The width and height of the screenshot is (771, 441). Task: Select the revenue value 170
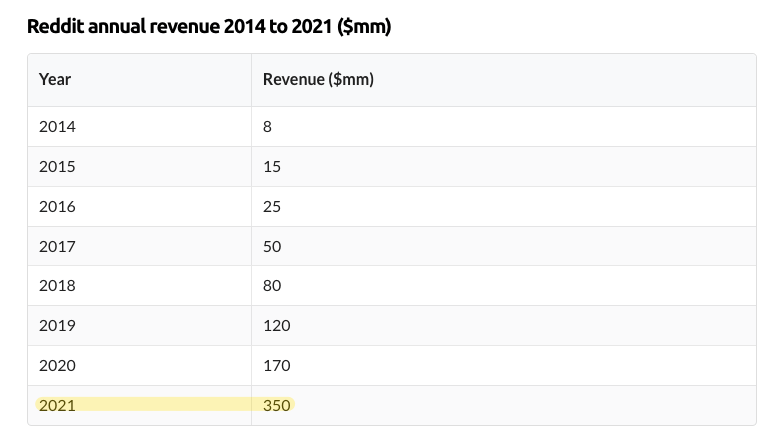[276, 365]
